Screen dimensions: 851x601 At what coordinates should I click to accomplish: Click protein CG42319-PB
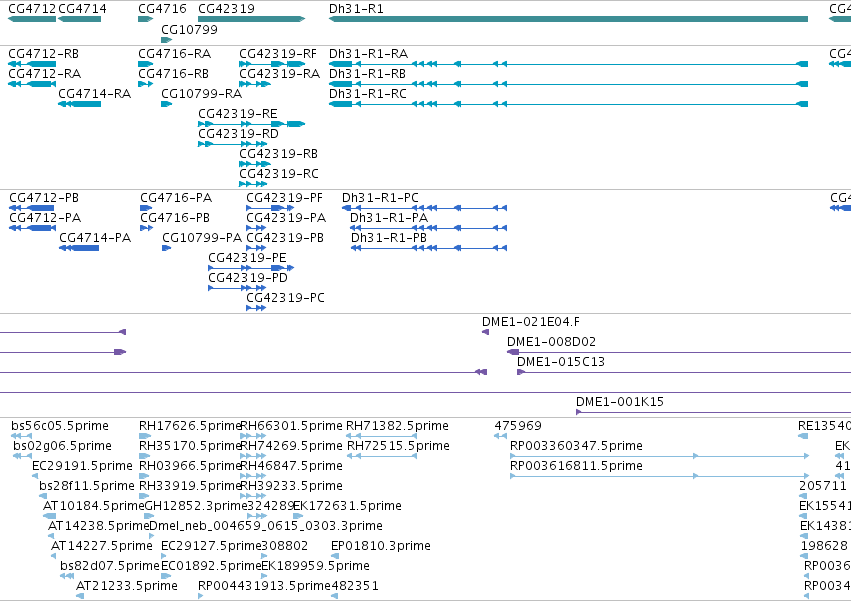[x=285, y=237]
